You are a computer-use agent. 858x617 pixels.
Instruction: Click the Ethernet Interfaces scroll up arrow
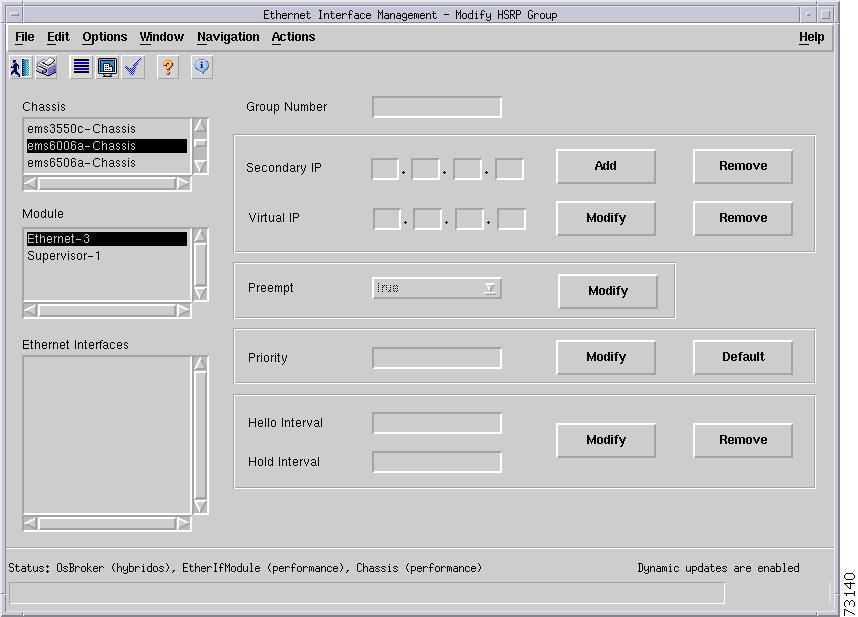[201, 364]
